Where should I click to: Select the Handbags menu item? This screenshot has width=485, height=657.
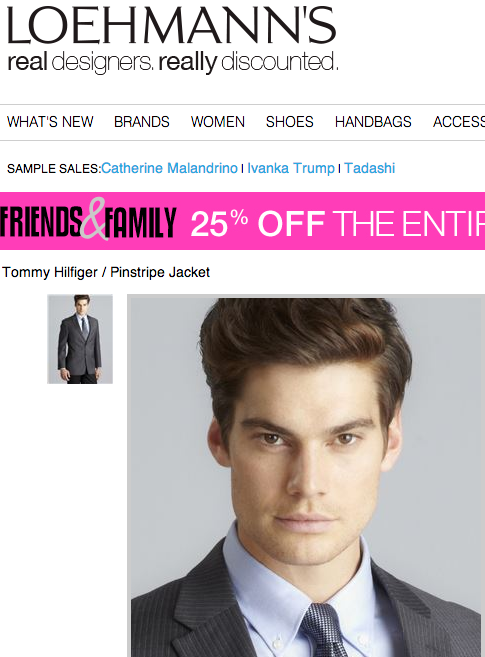(x=373, y=122)
